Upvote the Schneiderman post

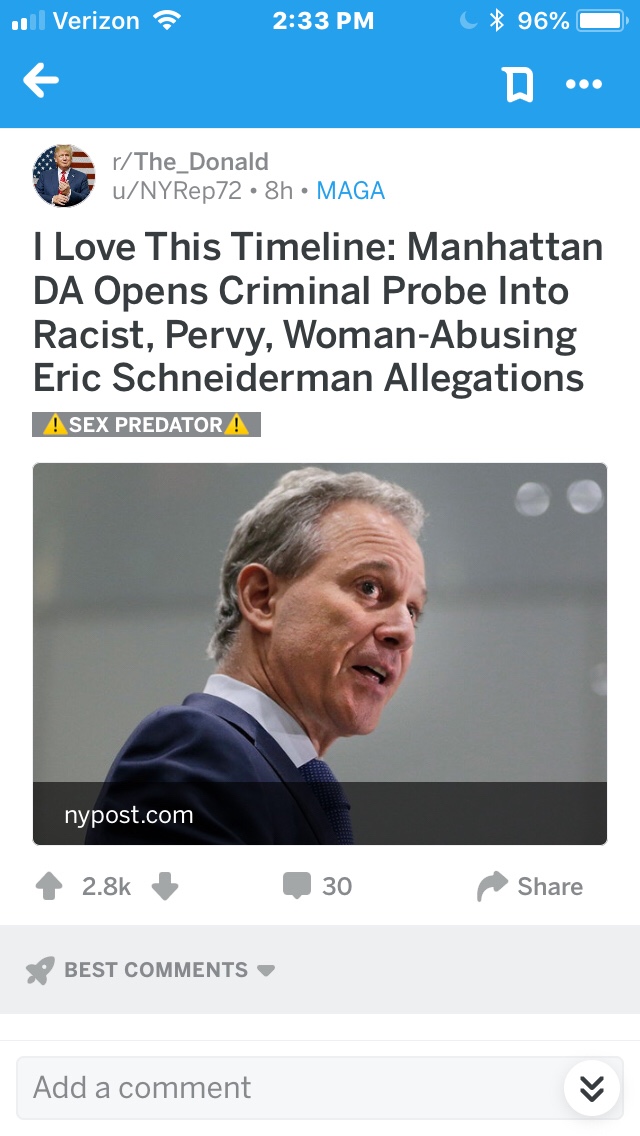[49, 887]
